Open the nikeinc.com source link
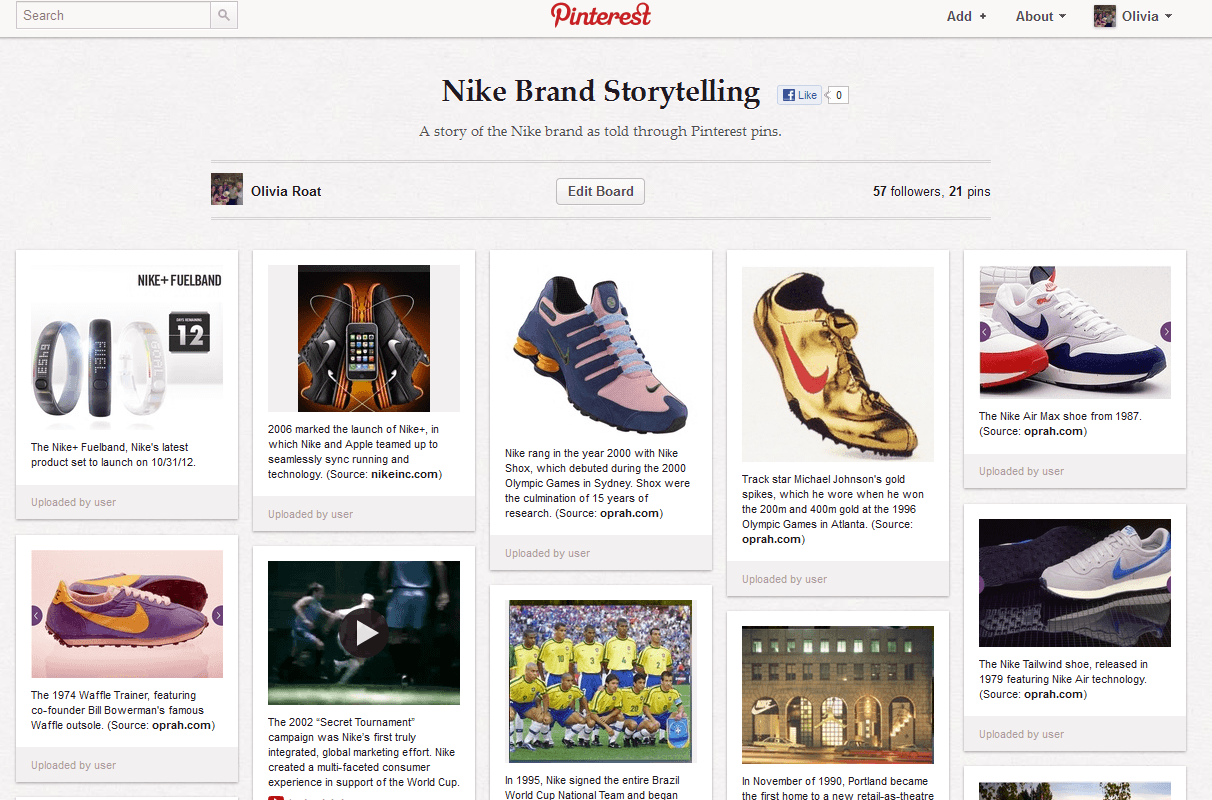Image resolution: width=1212 pixels, height=800 pixels. pyautogui.click(x=406, y=475)
